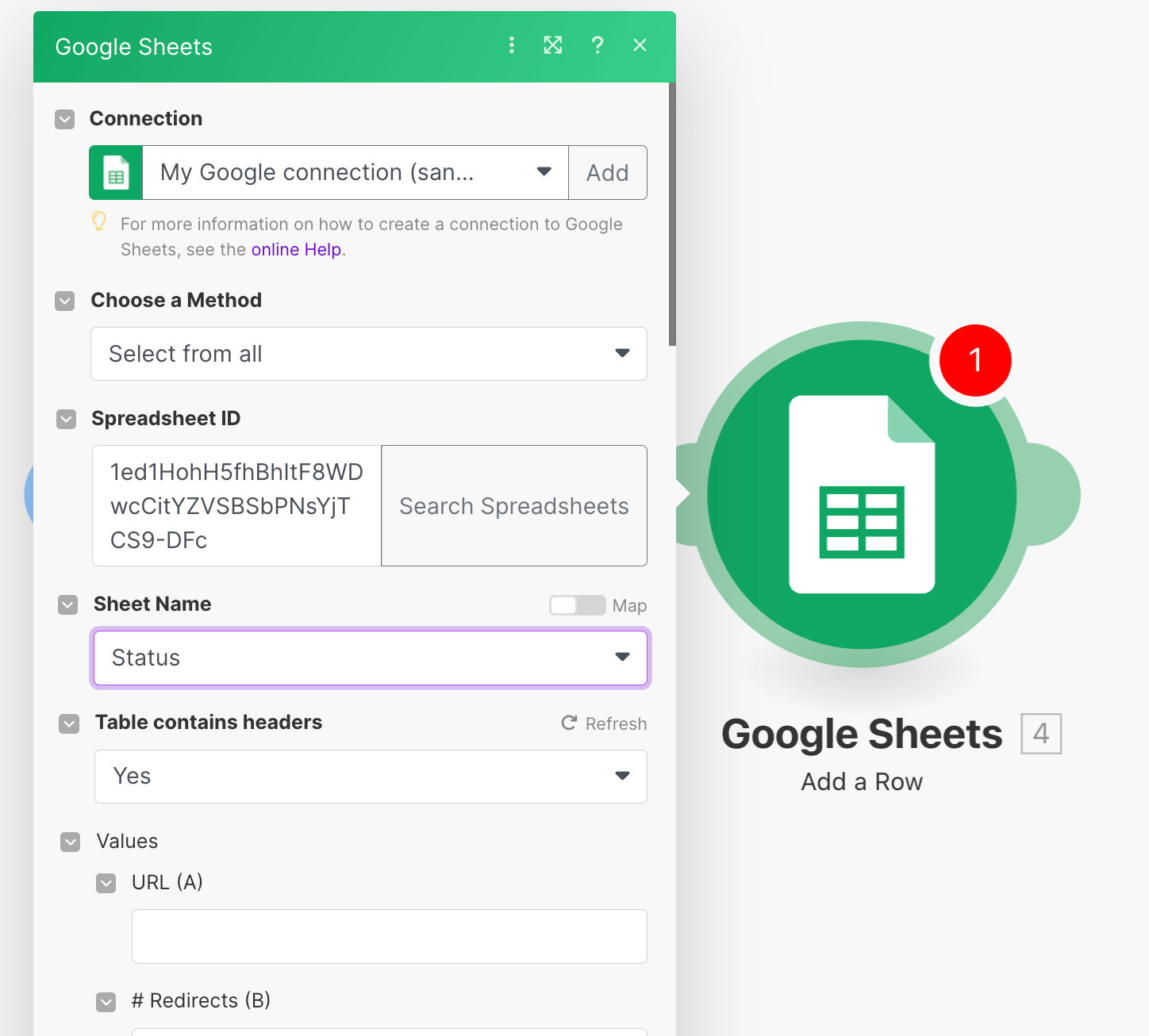Viewport: 1149px width, 1036px height.
Task: Collapse the Spreadsheet ID section
Action: click(67, 419)
